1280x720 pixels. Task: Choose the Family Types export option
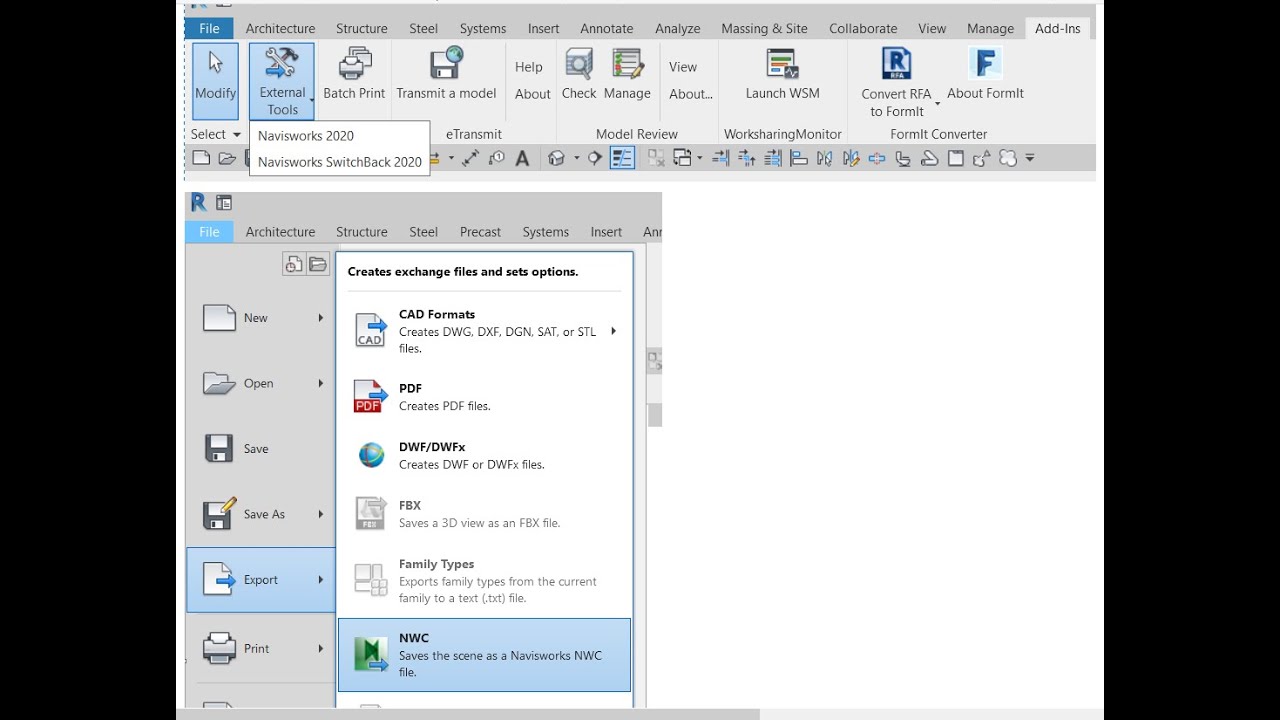tap(485, 580)
